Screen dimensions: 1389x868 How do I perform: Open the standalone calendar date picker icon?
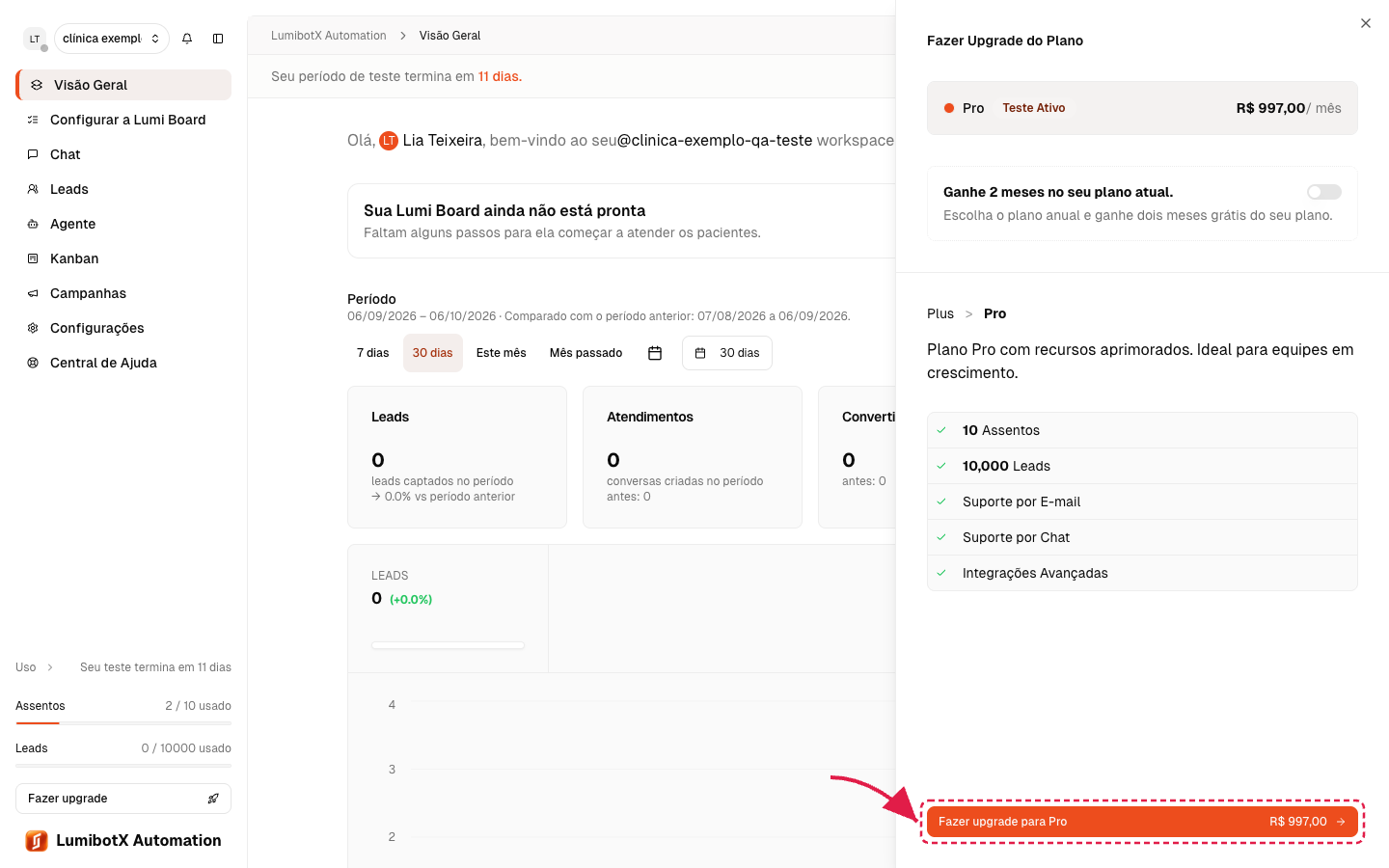(x=655, y=353)
